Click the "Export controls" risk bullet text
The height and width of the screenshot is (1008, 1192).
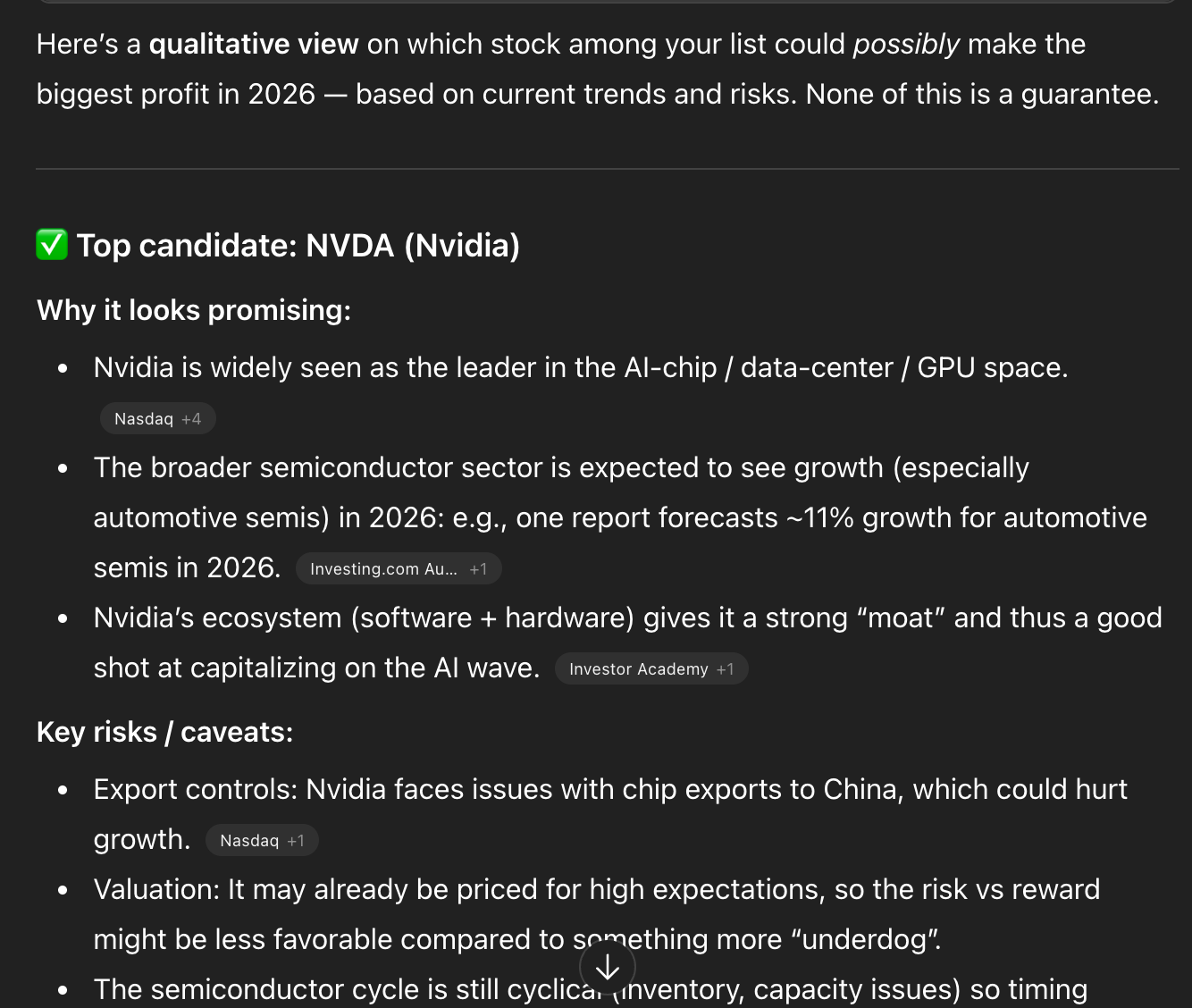tap(609, 789)
